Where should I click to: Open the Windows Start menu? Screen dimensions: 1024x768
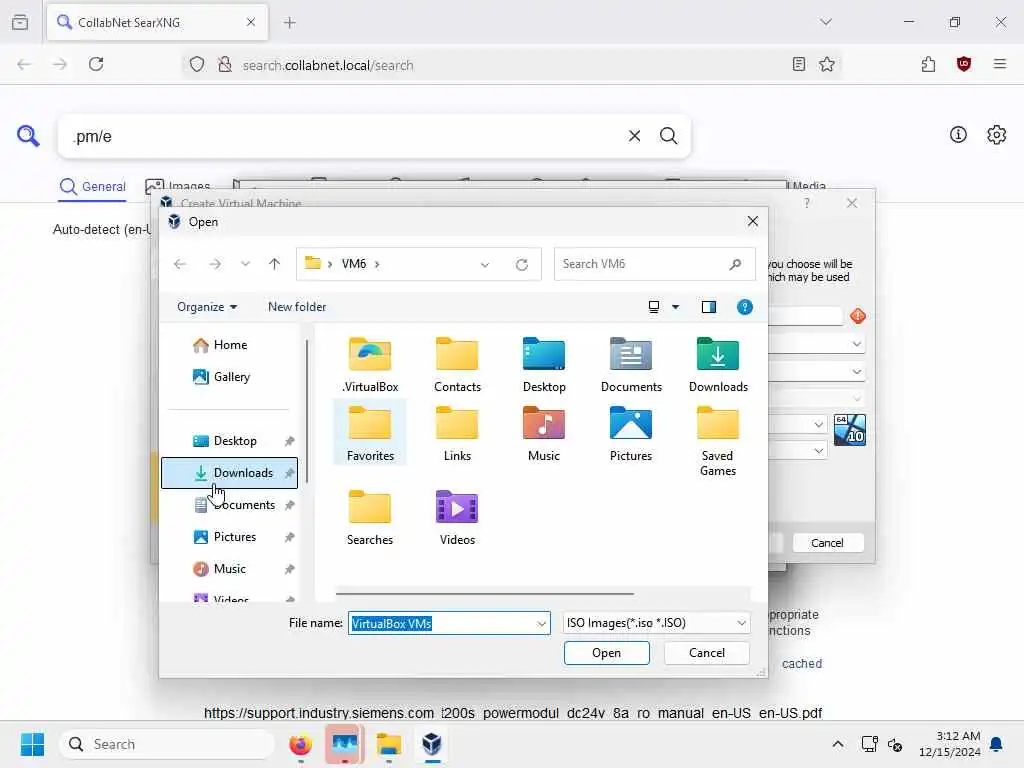pyautogui.click(x=32, y=744)
